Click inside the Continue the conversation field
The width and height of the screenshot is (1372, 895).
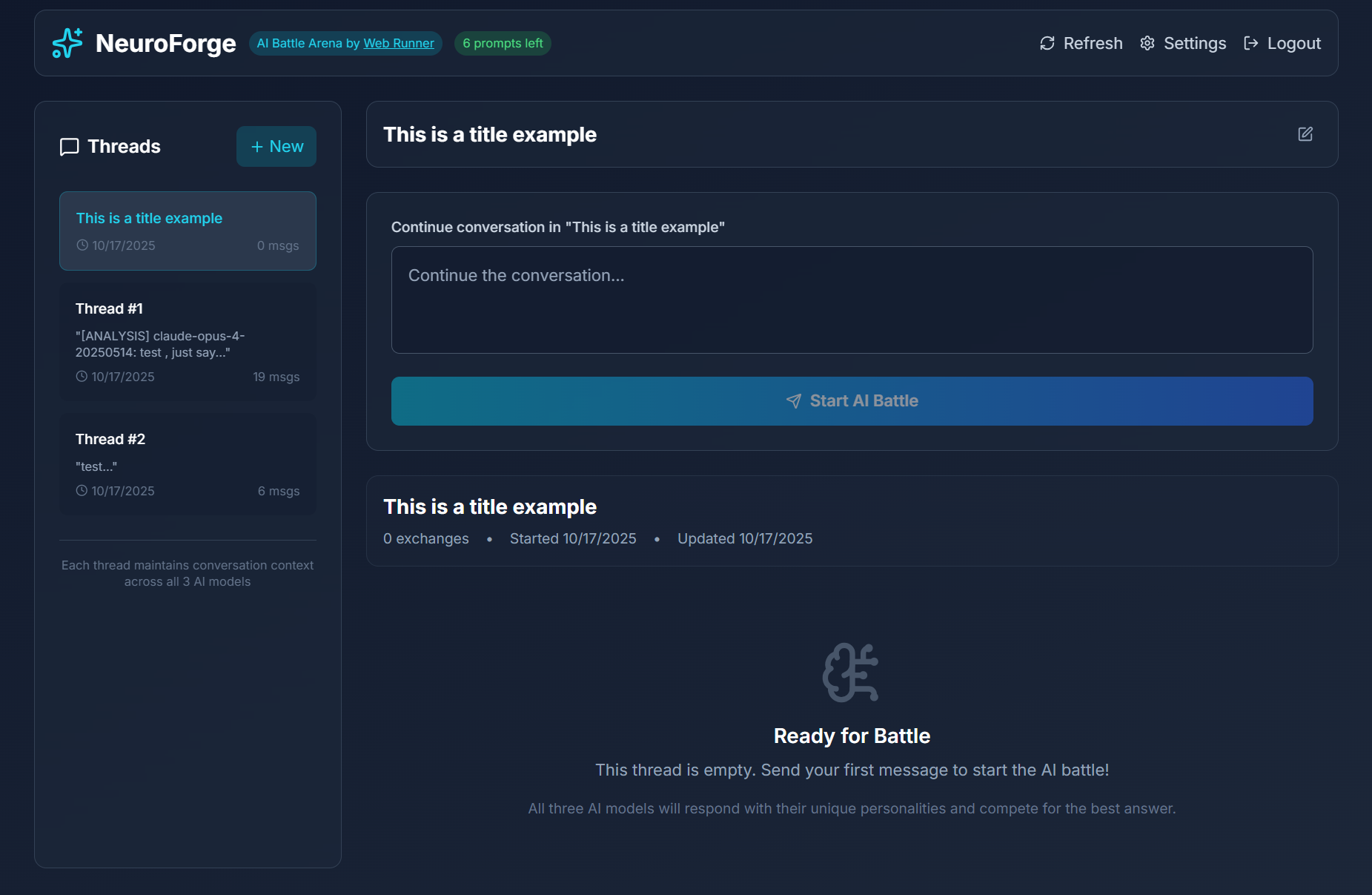[851, 300]
